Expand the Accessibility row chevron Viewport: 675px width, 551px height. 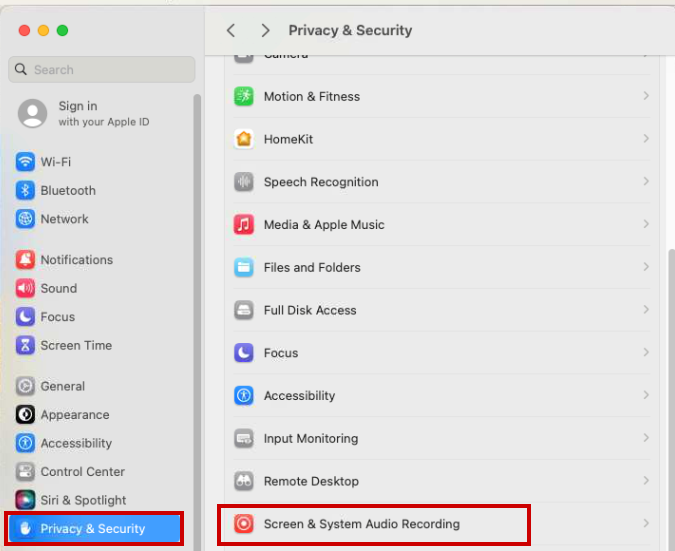(646, 395)
